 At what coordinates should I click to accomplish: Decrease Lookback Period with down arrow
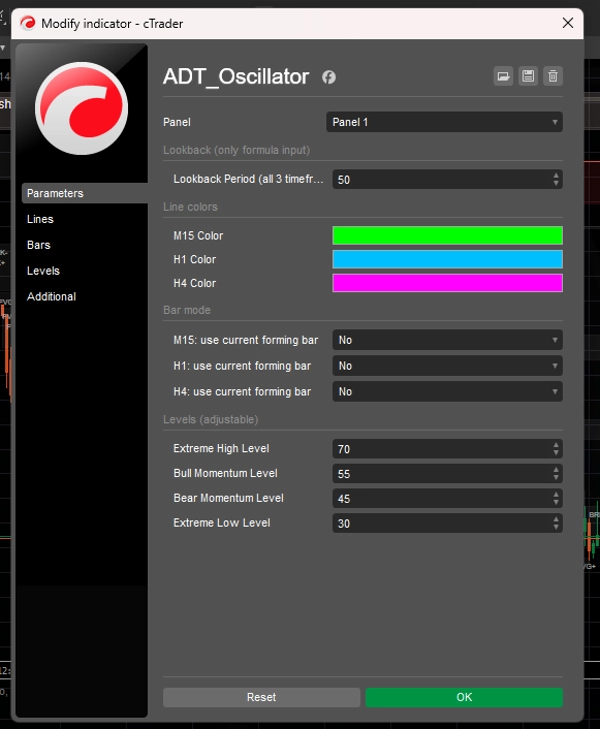click(x=556, y=184)
